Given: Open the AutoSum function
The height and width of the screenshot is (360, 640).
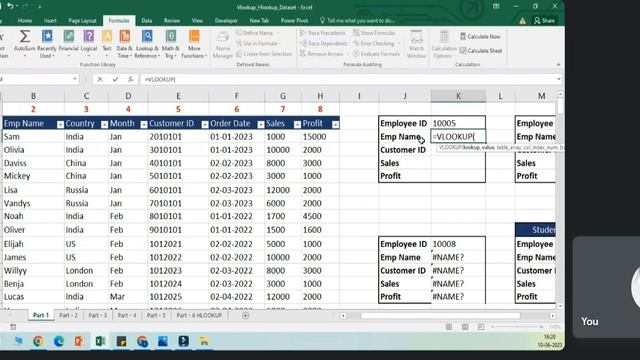Looking at the screenshot, I should 24,43.
